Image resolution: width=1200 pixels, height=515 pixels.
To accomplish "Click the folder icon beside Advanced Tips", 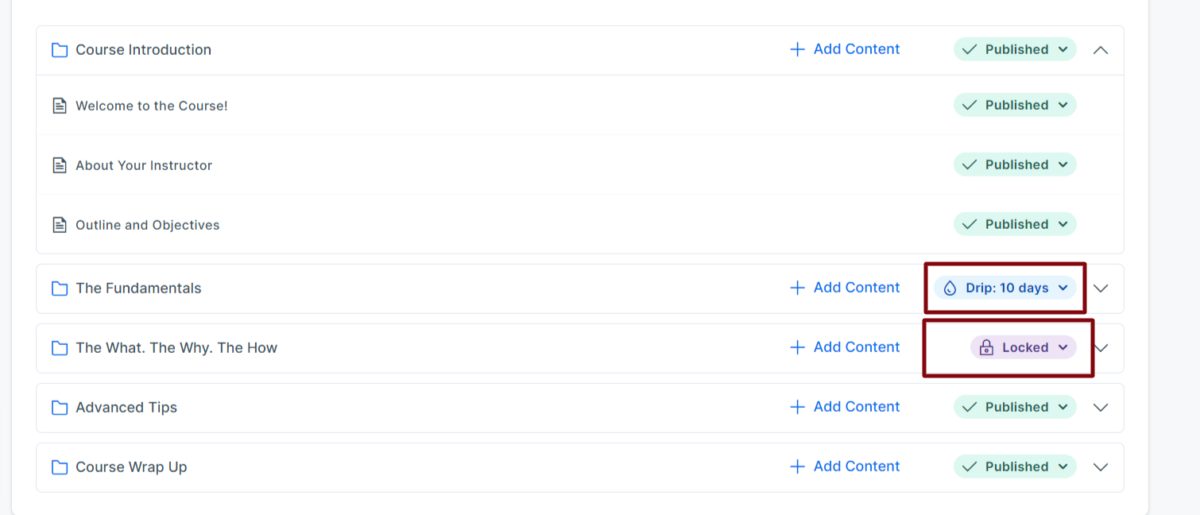I will pyautogui.click(x=59, y=407).
